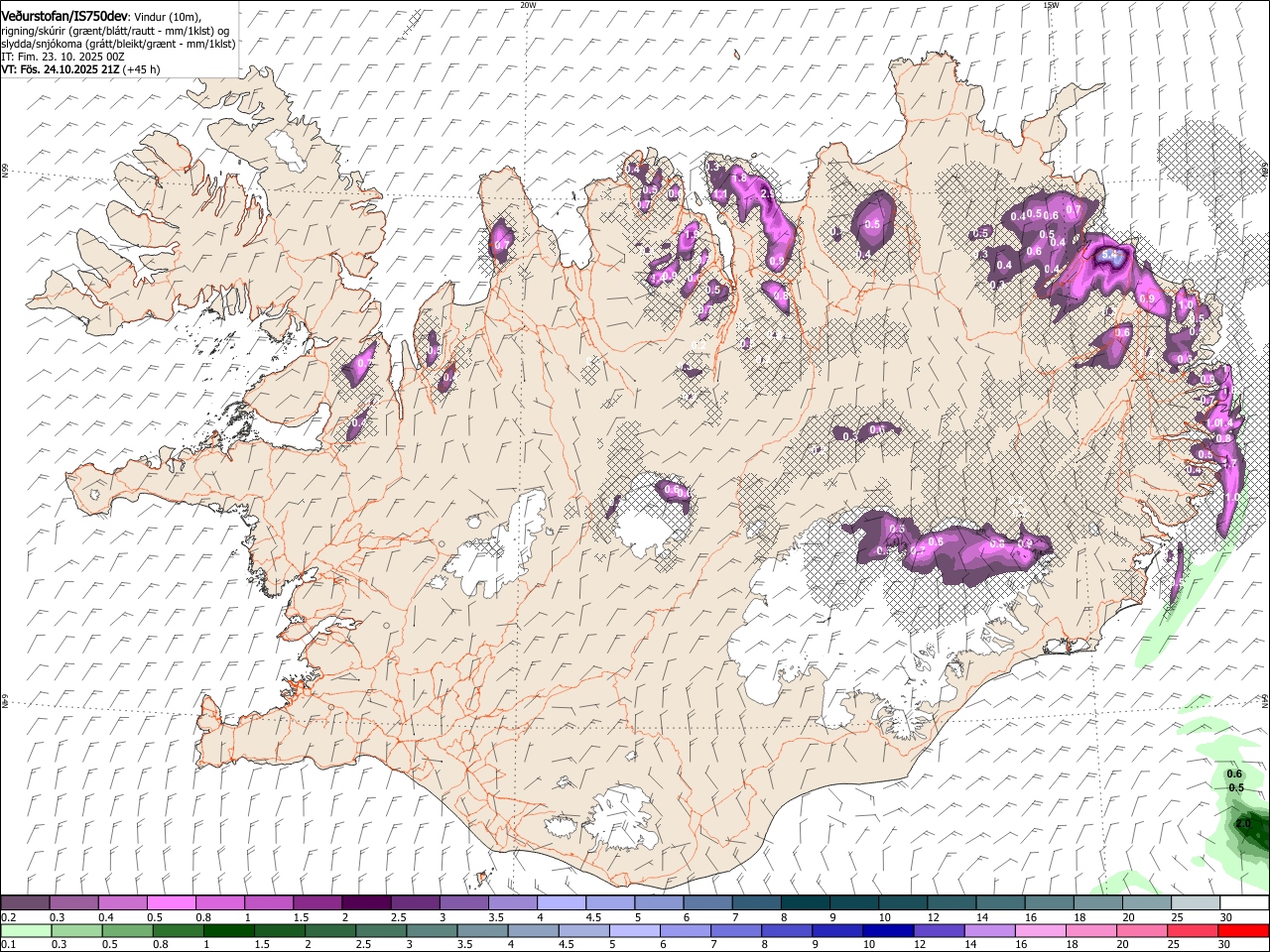
Task: Click the '20W' longitude label at top
Action: click(x=528, y=5)
